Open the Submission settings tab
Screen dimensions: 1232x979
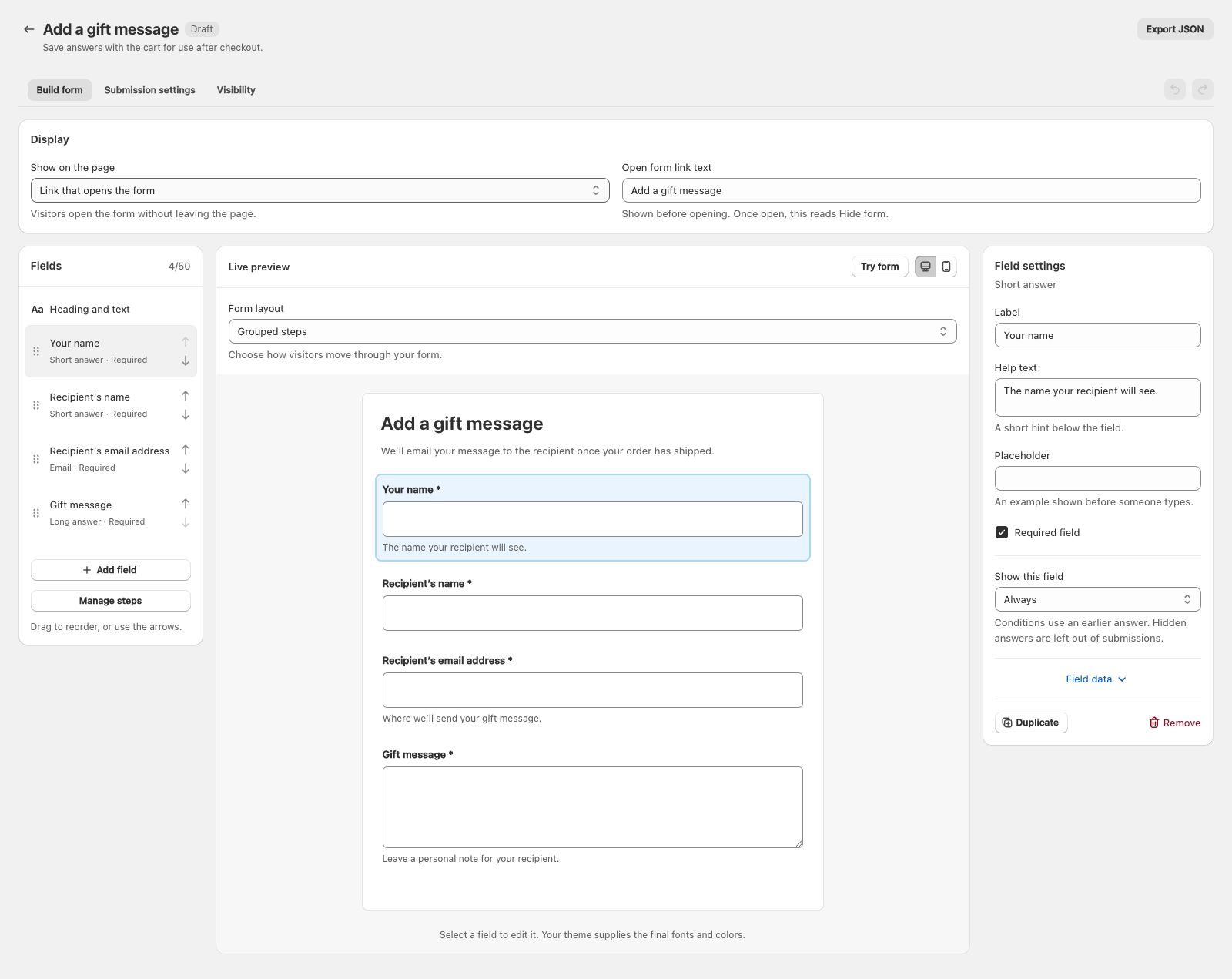149,90
